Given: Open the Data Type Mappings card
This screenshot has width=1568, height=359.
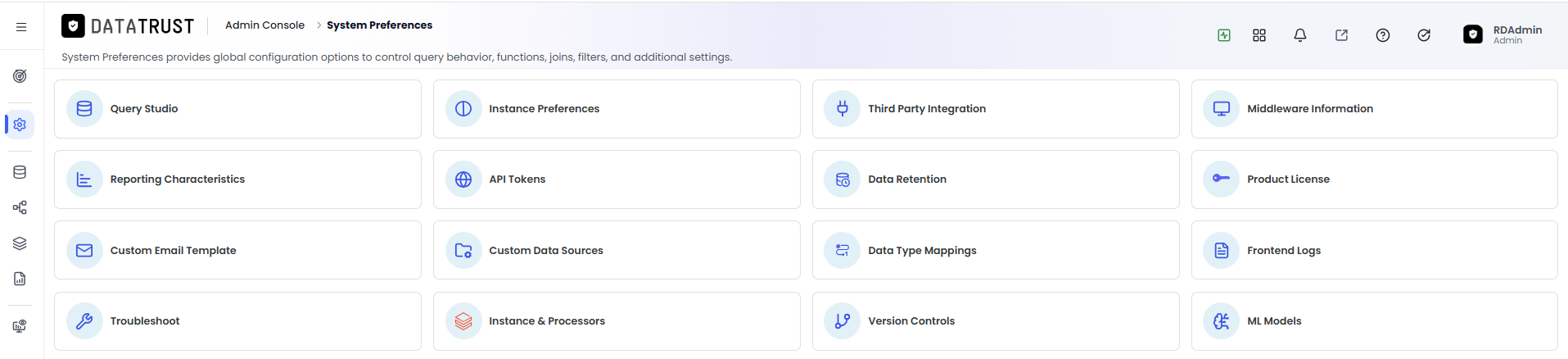Looking at the screenshot, I should [996, 250].
